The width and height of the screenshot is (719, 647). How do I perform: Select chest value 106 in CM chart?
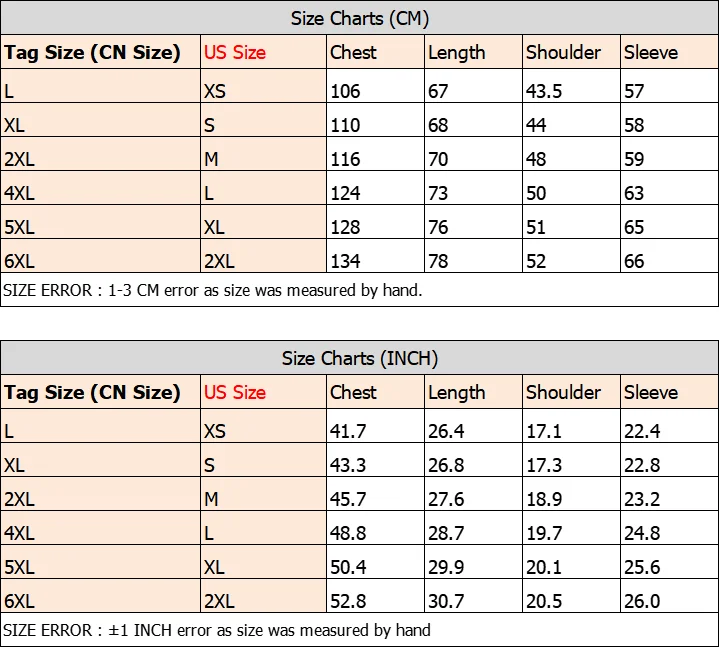click(x=345, y=91)
